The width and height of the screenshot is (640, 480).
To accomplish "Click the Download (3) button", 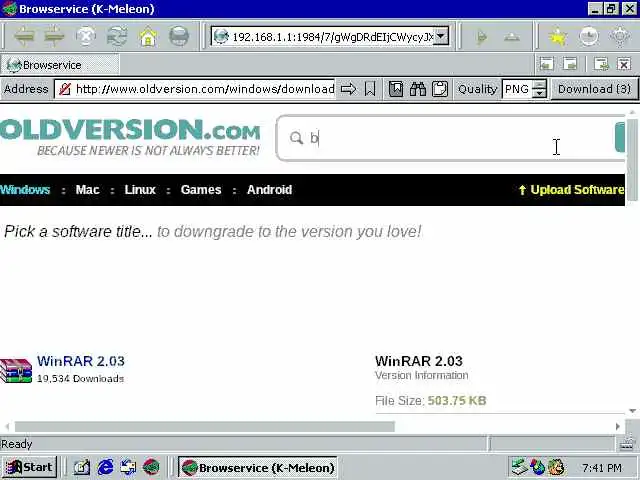I will tap(594, 89).
